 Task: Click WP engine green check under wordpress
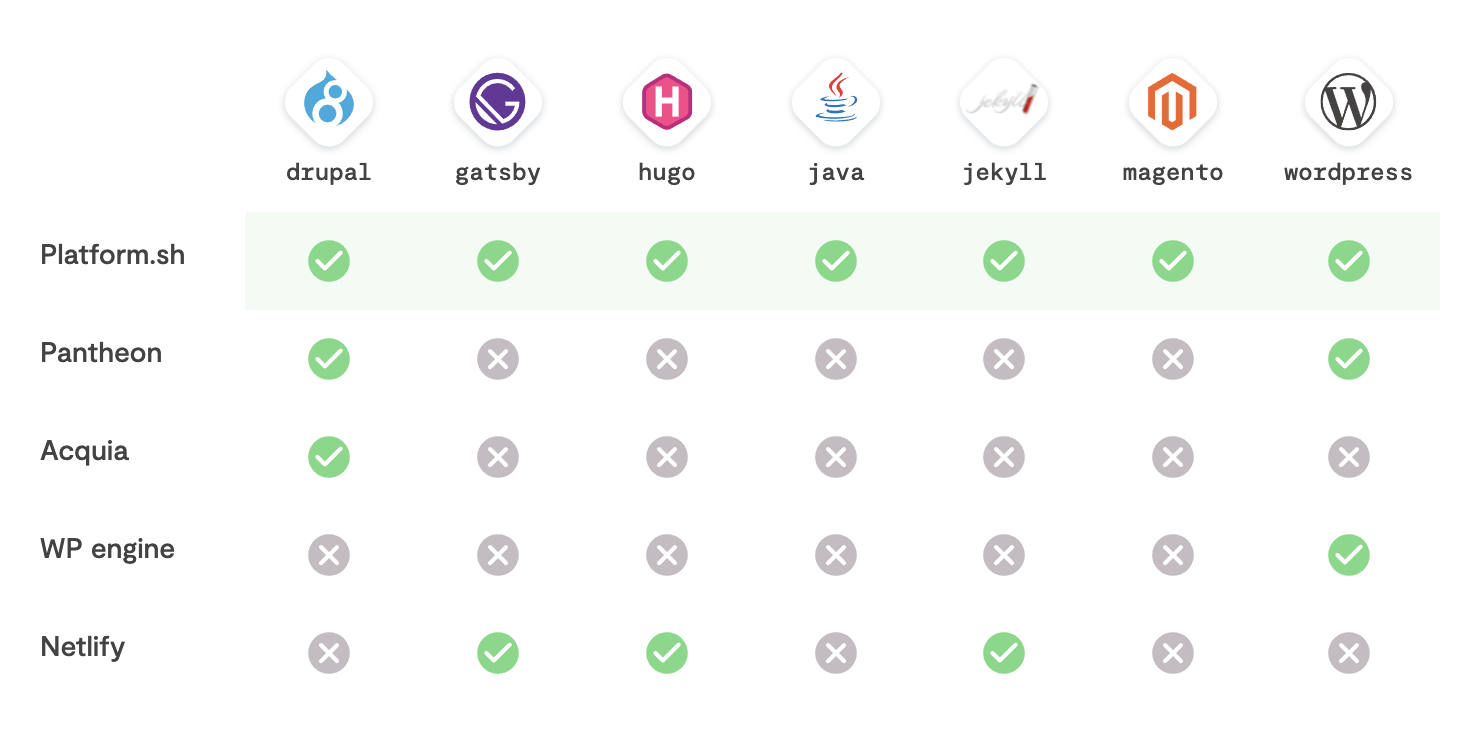[1349, 555]
